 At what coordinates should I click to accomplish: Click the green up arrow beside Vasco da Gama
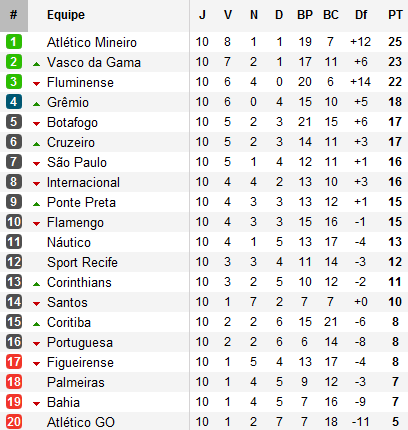37,64
